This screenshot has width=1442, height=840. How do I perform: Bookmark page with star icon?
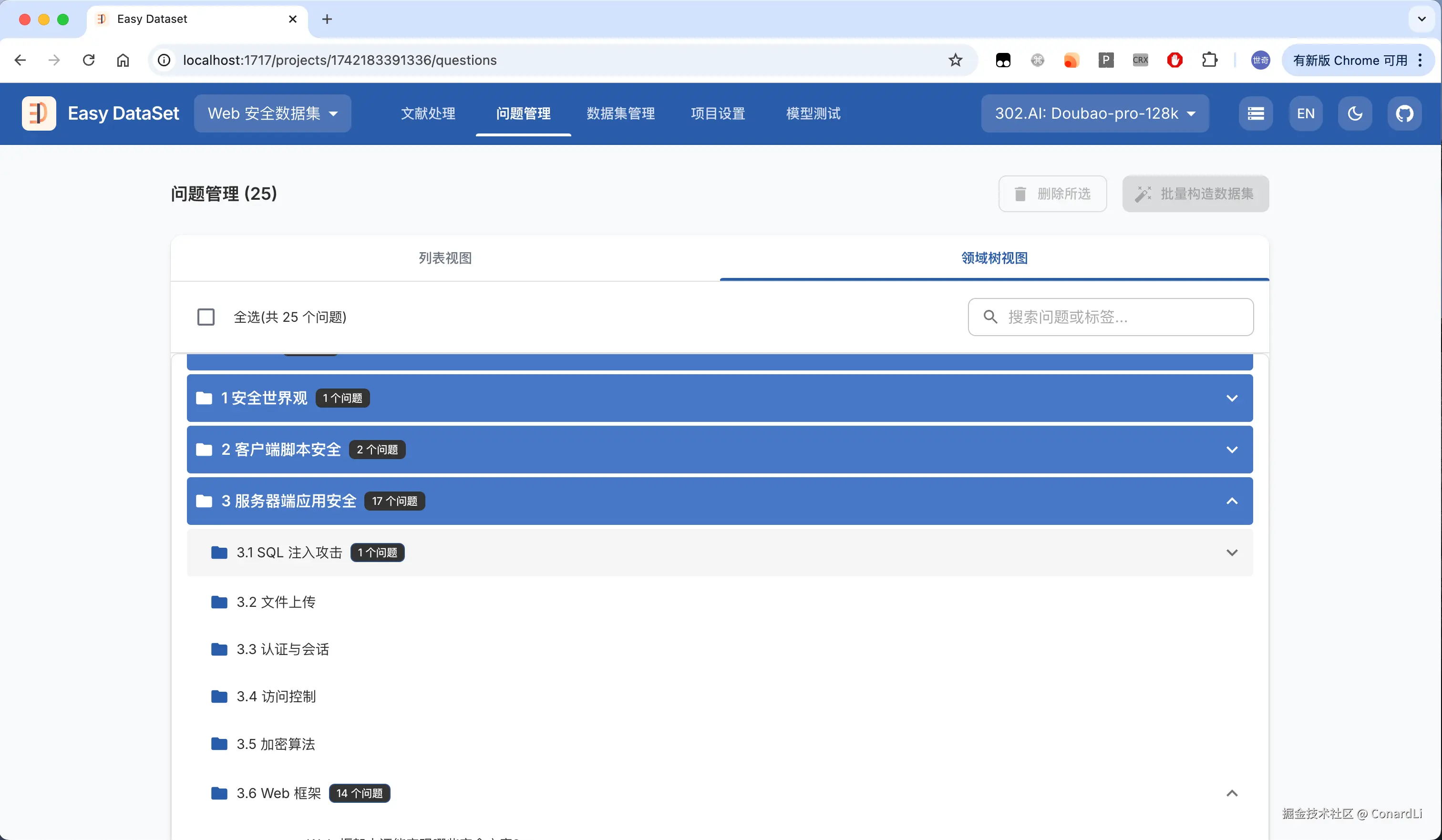(x=955, y=60)
